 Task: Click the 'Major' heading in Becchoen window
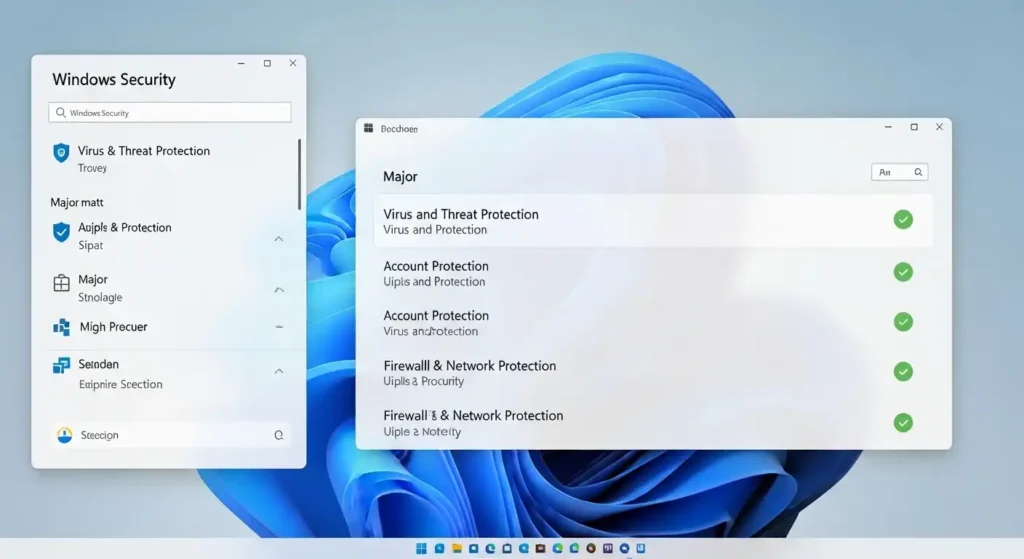(x=400, y=176)
